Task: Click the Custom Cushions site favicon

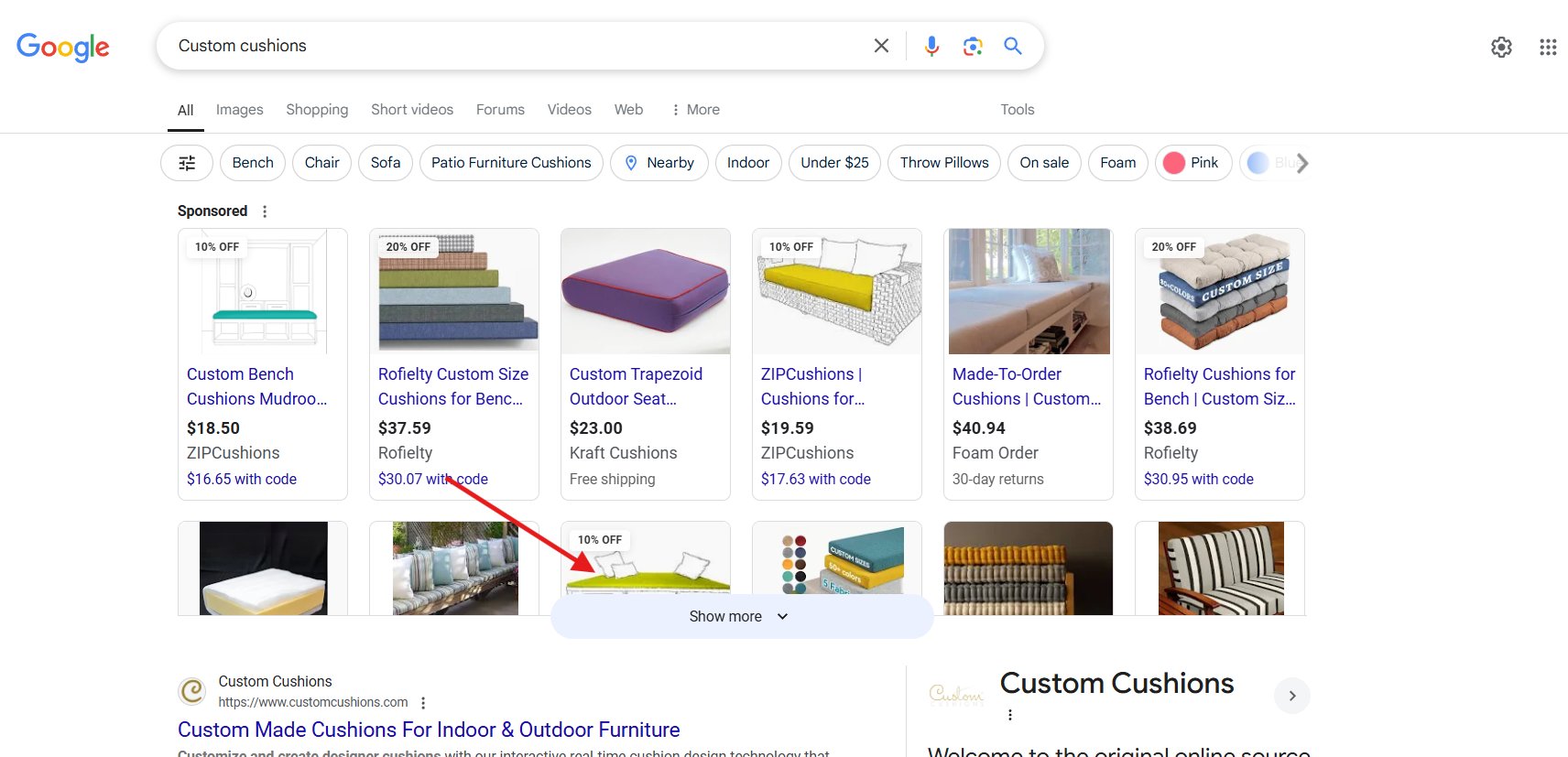Action: pyautogui.click(x=192, y=691)
